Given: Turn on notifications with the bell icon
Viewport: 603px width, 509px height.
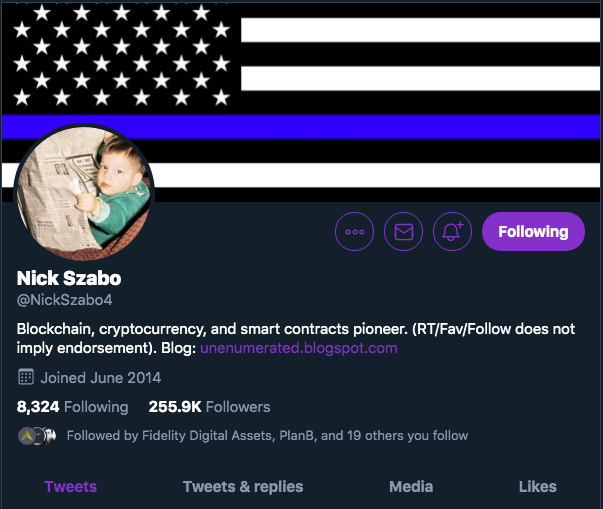Looking at the screenshot, I should click(452, 231).
